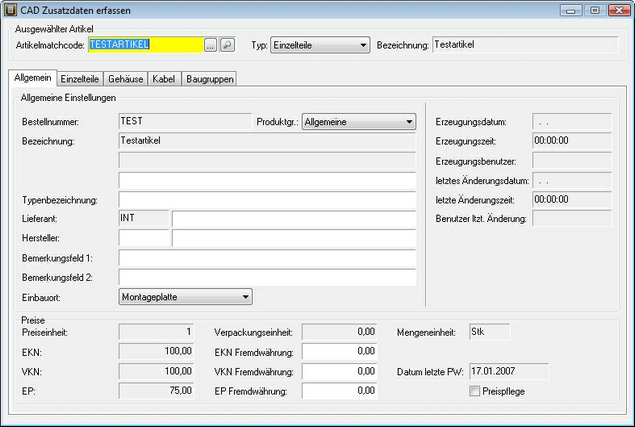Click the Artikelmatchcode field with TESTARTIKEL
Image resolution: width=635 pixels, height=427 pixels.
(x=146, y=45)
